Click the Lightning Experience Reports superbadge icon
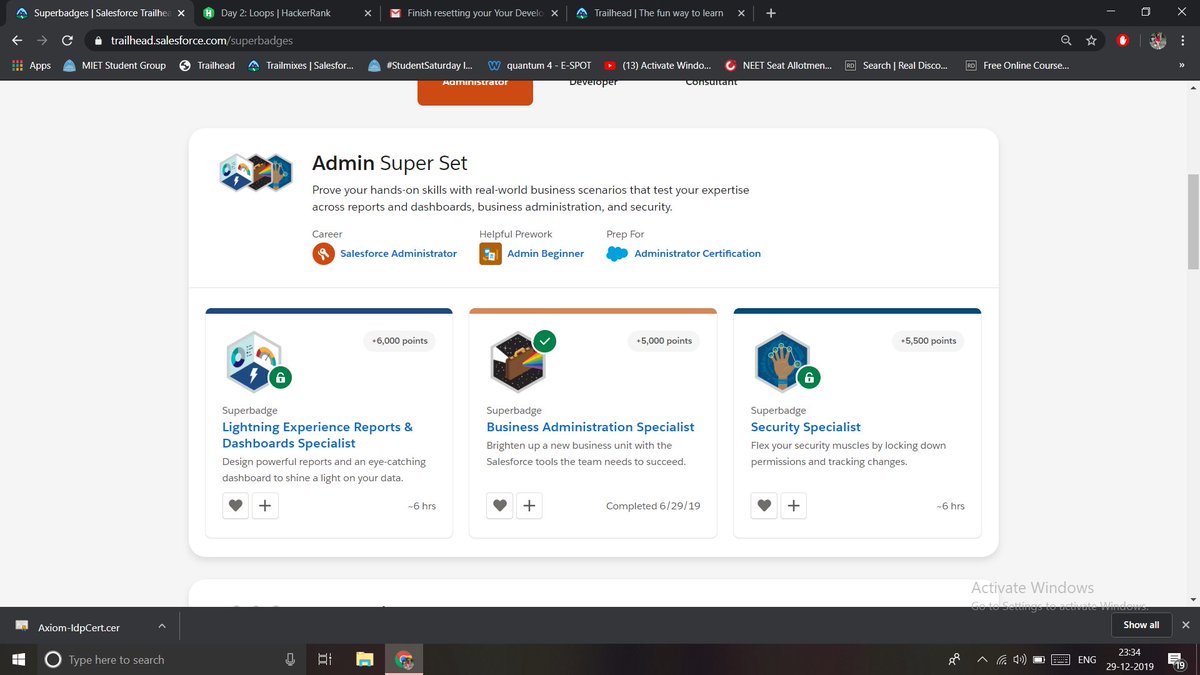The width and height of the screenshot is (1200, 675). [254, 362]
